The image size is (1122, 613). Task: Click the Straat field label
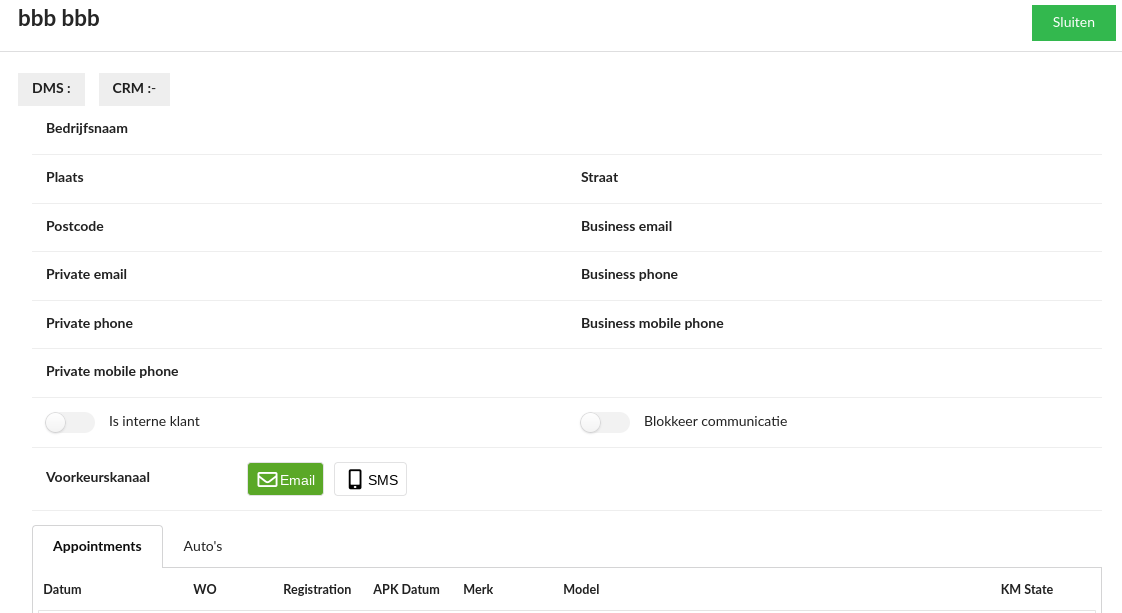coord(600,177)
